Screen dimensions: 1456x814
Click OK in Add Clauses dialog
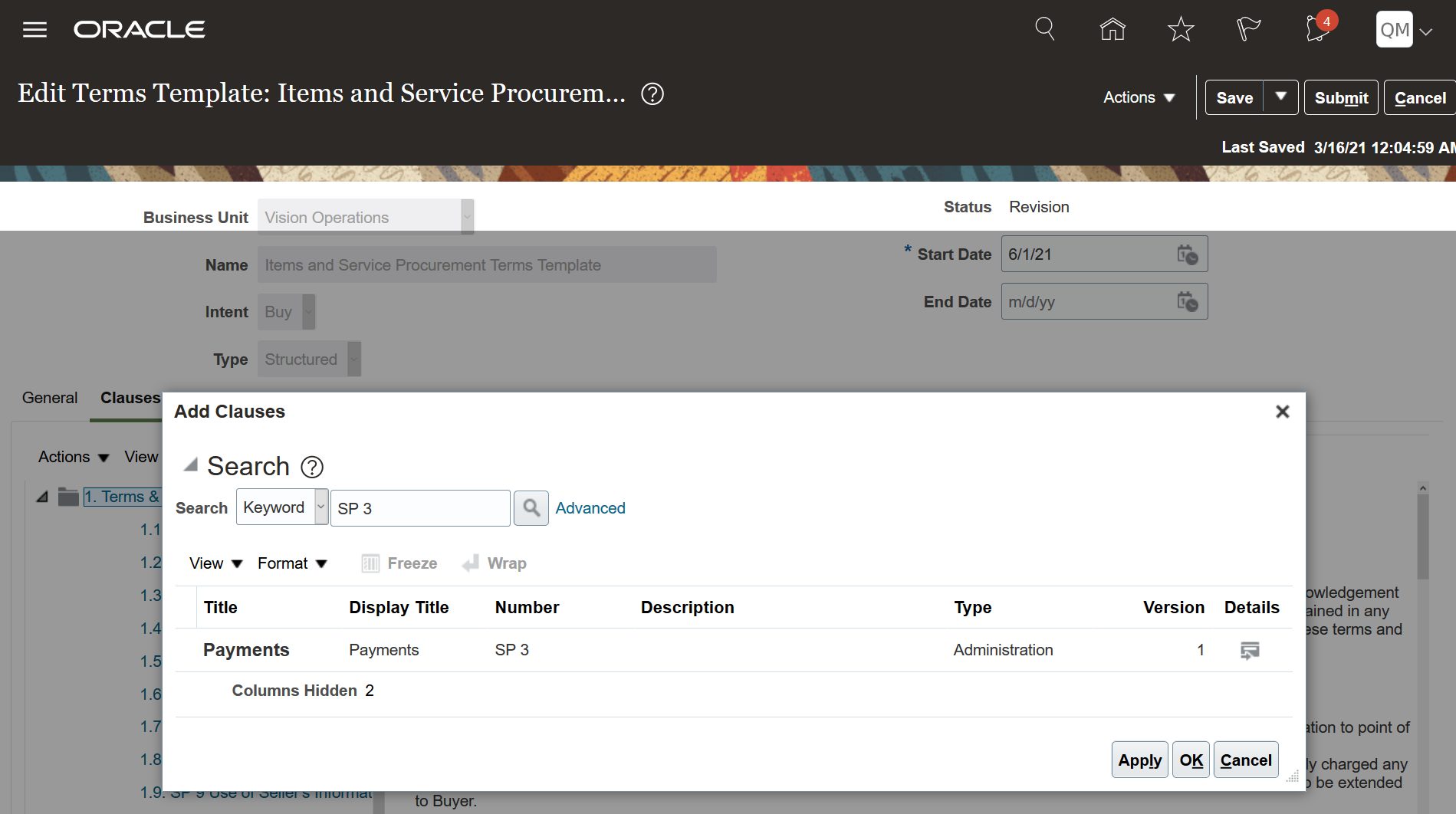1191,760
